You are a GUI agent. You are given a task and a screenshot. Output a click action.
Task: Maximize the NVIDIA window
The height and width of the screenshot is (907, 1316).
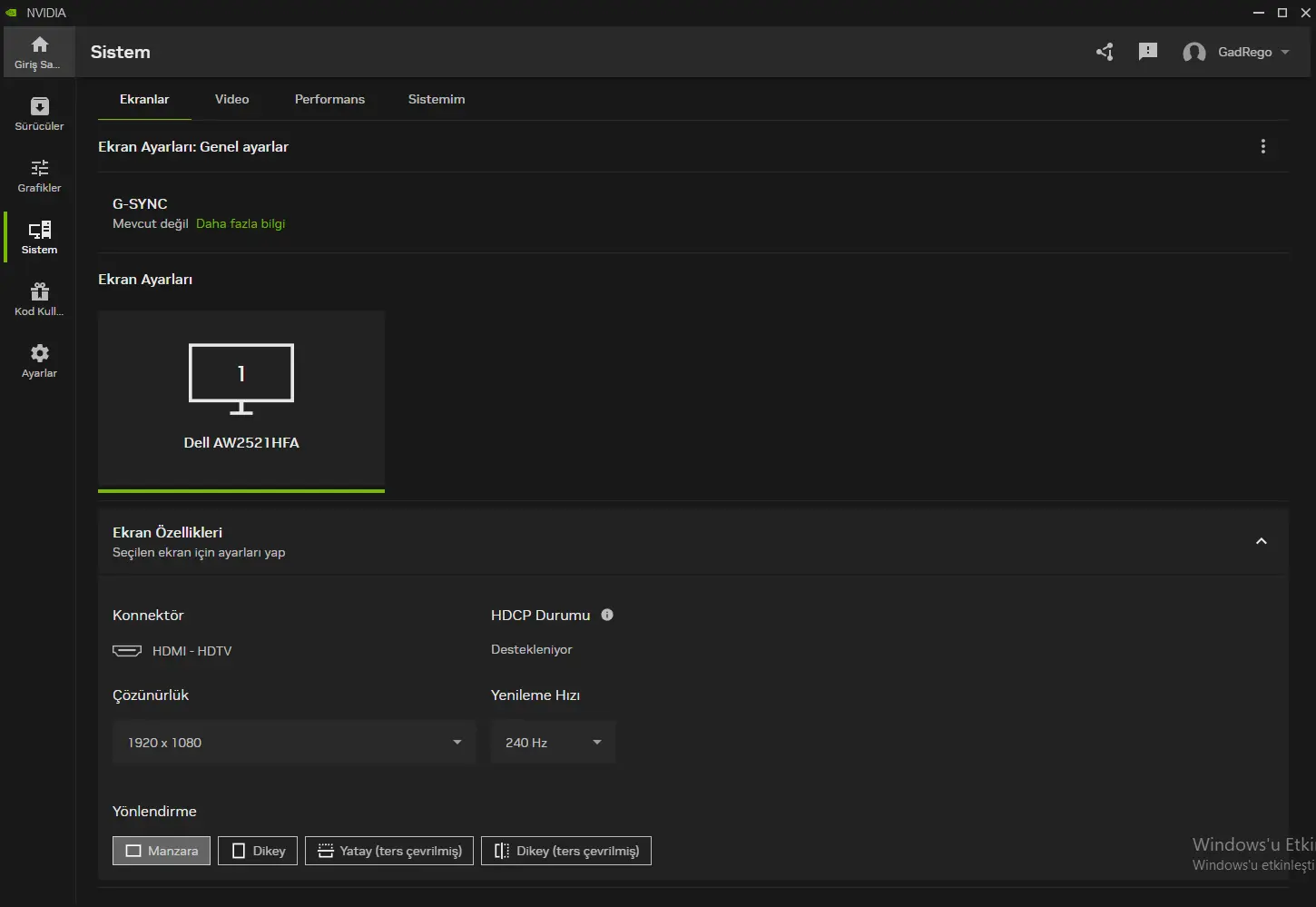pyautogui.click(x=1282, y=13)
